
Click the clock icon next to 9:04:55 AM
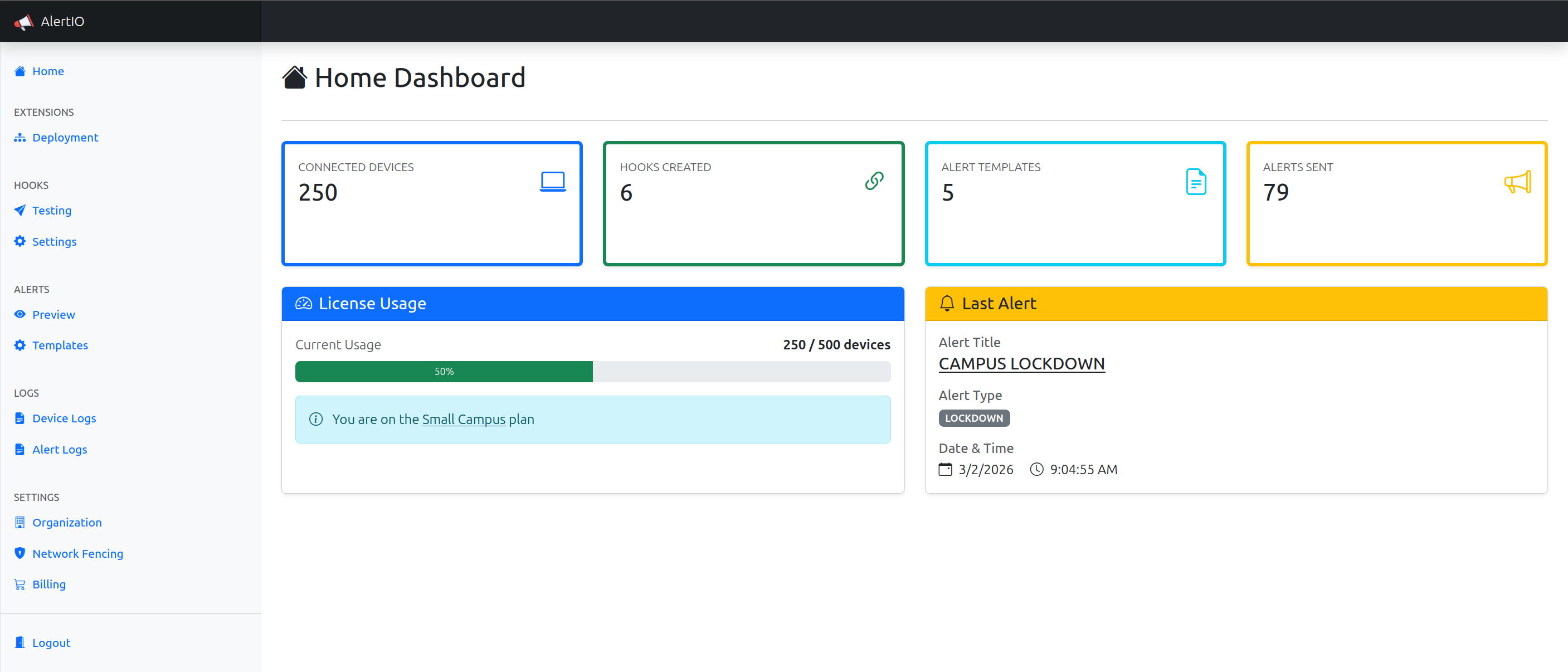pos(1036,469)
